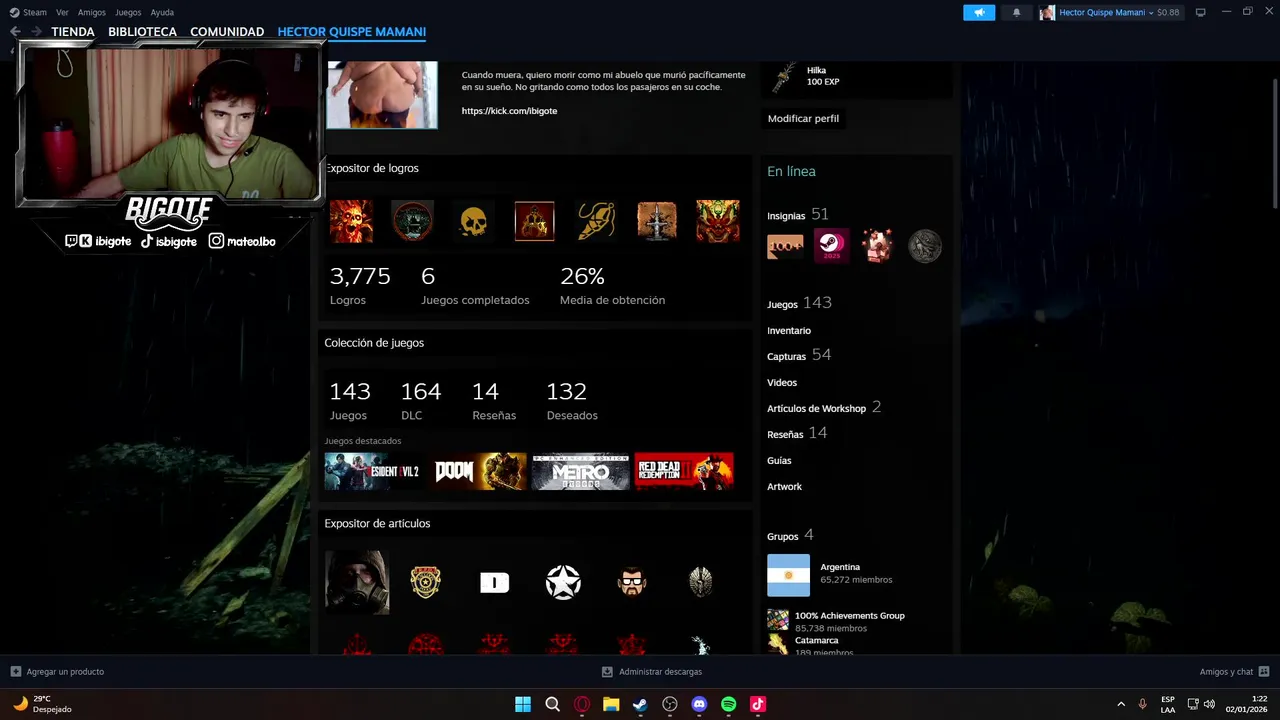Open the Windows Start menu
The width and height of the screenshot is (1280, 720).
[523, 704]
